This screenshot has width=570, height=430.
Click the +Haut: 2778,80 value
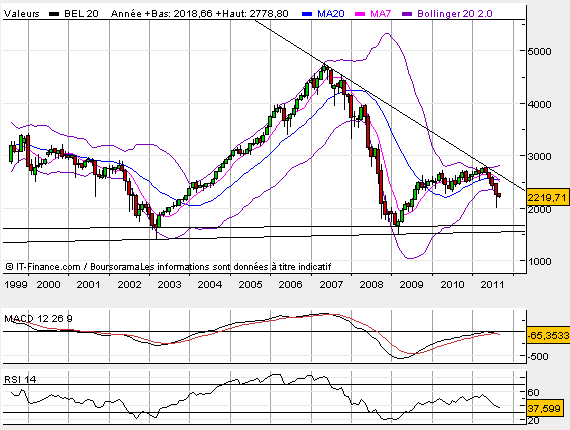(x=252, y=14)
